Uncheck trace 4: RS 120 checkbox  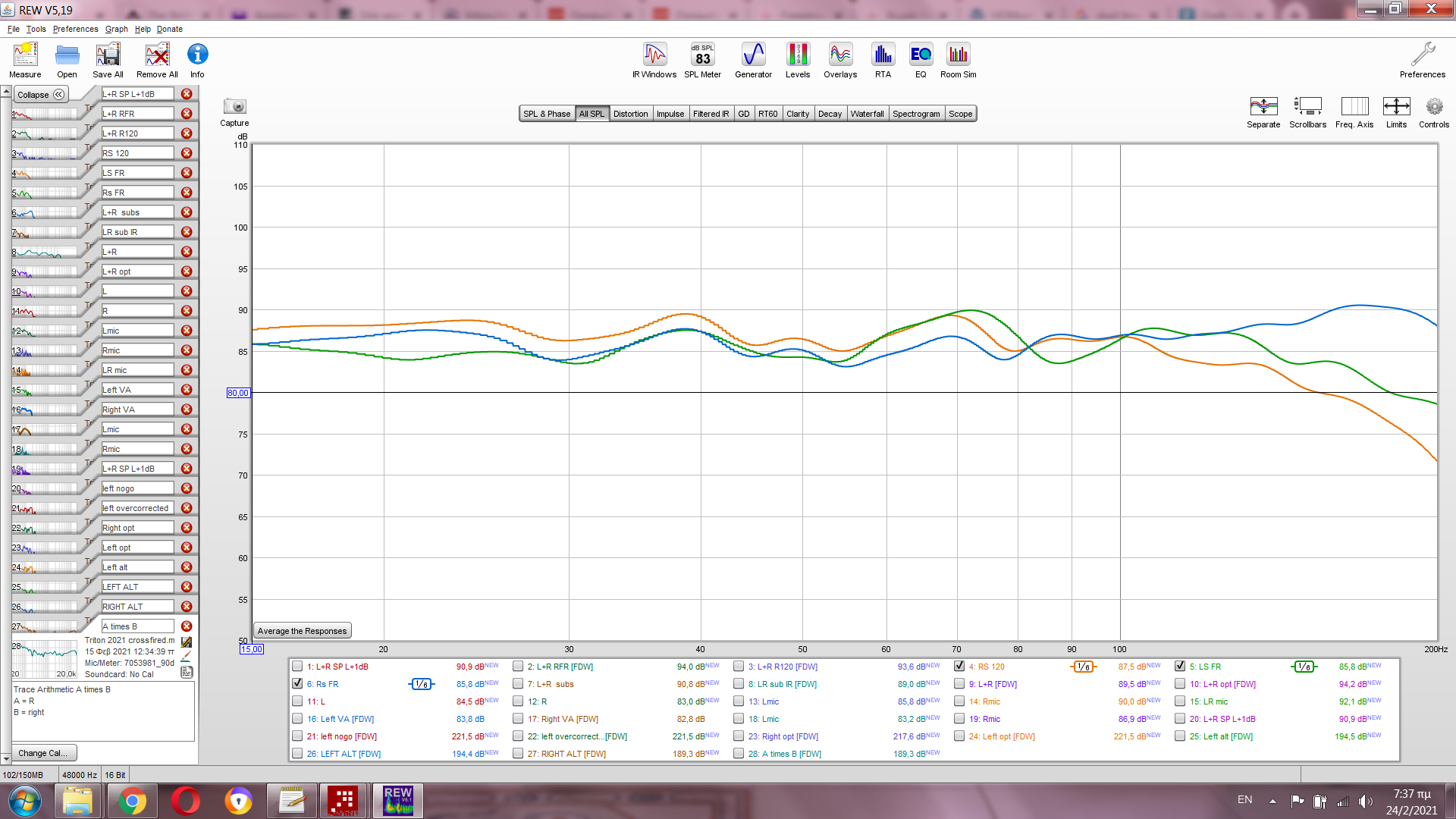pyautogui.click(x=959, y=667)
